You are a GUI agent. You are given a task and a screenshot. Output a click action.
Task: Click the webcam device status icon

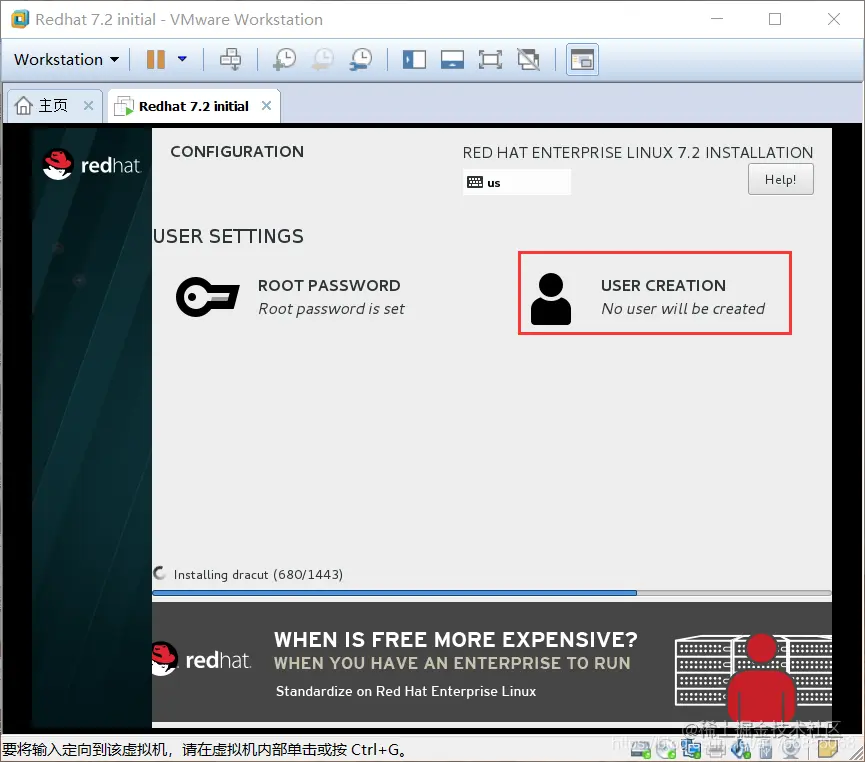[791, 749]
